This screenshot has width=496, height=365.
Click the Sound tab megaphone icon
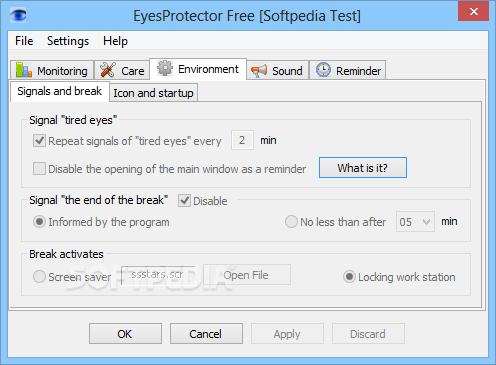(x=259, y=70)
